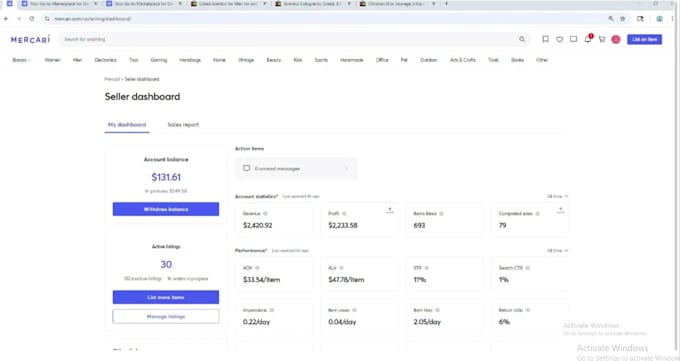Open the Sports category menu

[x=321, y=60]
